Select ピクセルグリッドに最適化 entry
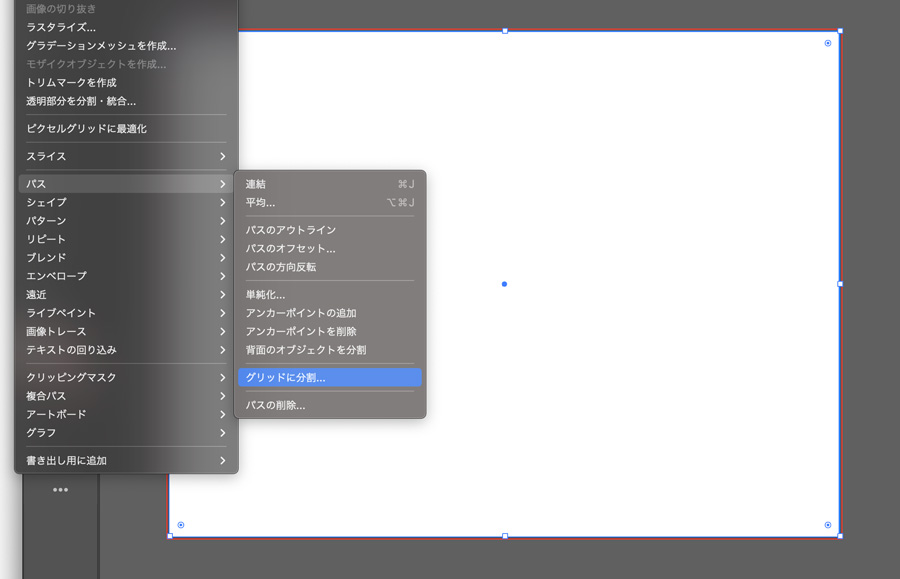Viewport: 900px width, 579px height. pos(126,129)
